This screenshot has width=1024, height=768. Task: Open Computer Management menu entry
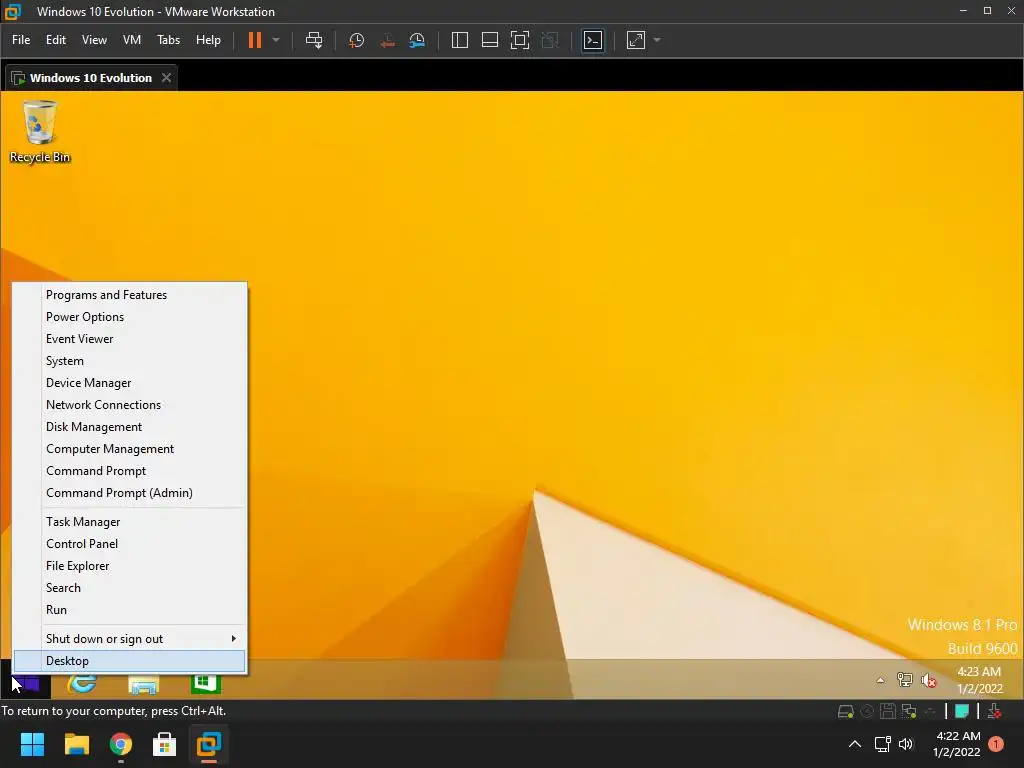pos(129,449)
